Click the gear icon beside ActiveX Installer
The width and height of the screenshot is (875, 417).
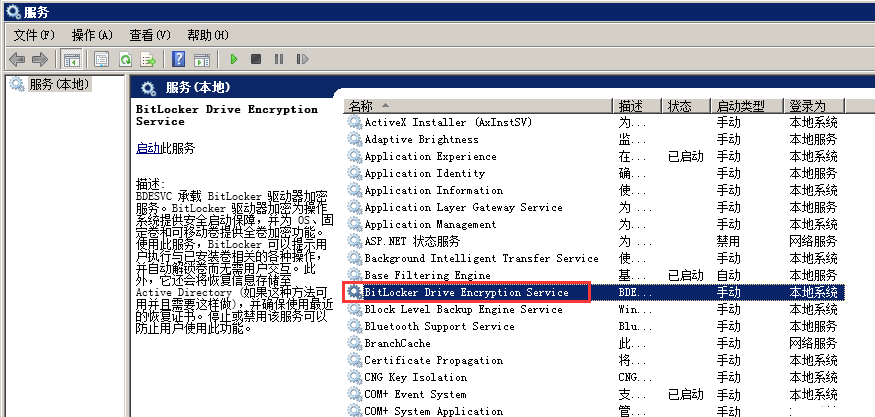click(x=355, y=122)
